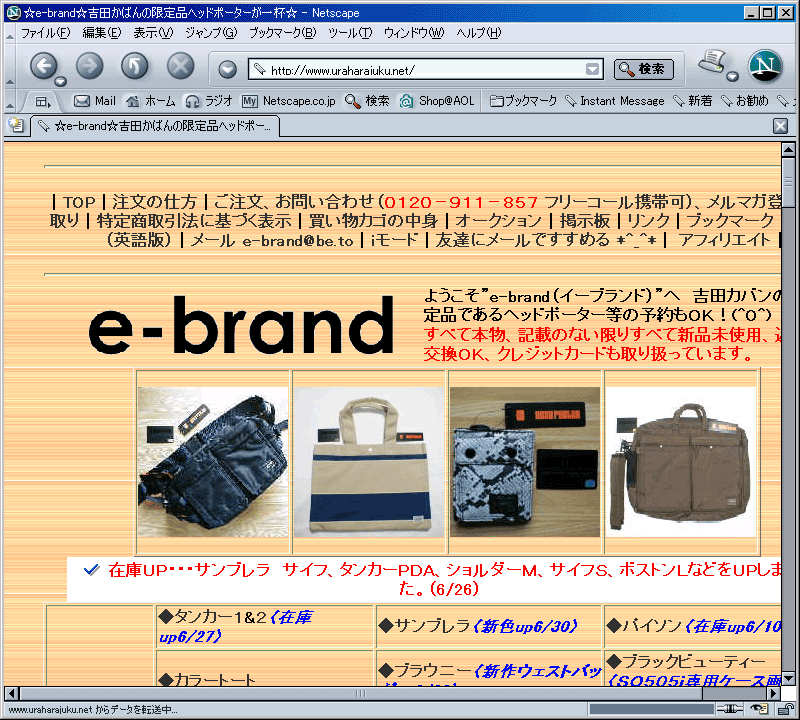Click the 新着 bookmark on toolbar
The height and width of the screenshot is (720, 800).
click(693, 101)
